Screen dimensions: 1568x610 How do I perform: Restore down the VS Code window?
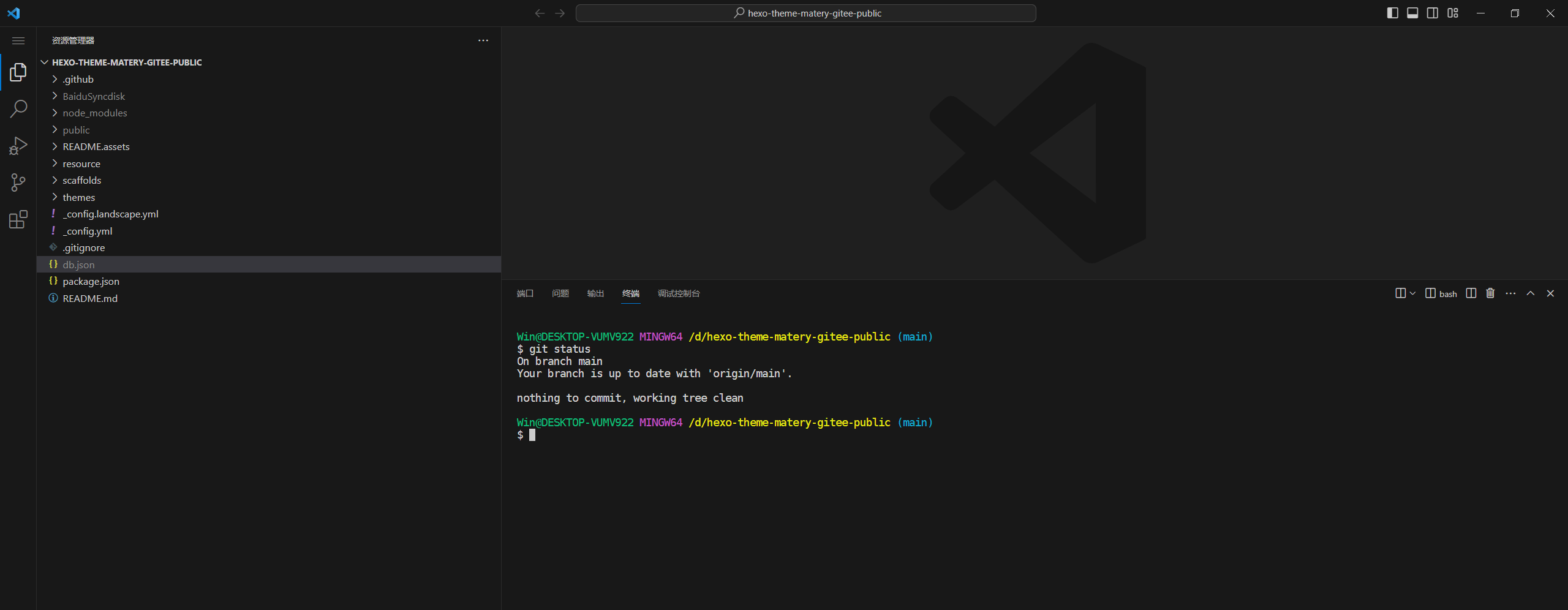pos(1515,13)
